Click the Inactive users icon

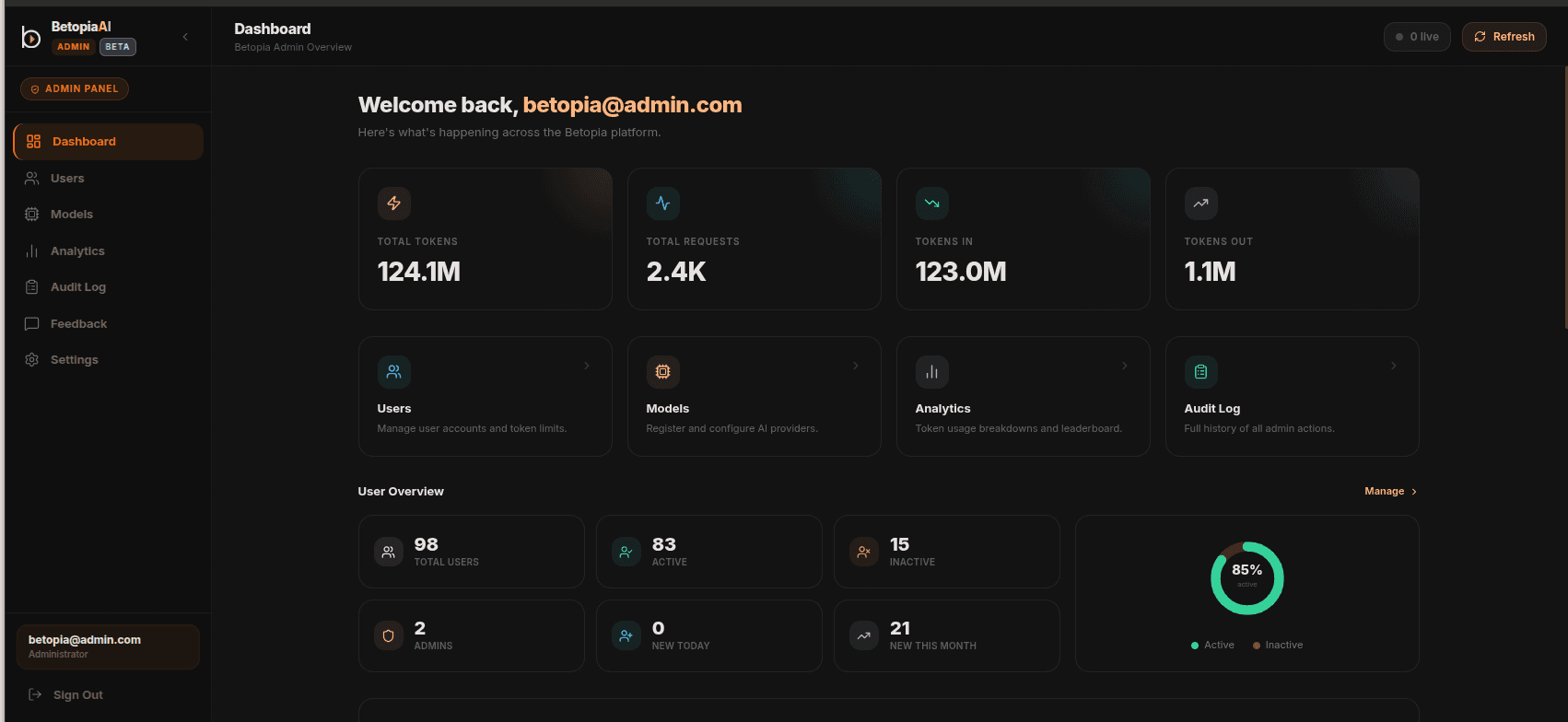(864, 553)
